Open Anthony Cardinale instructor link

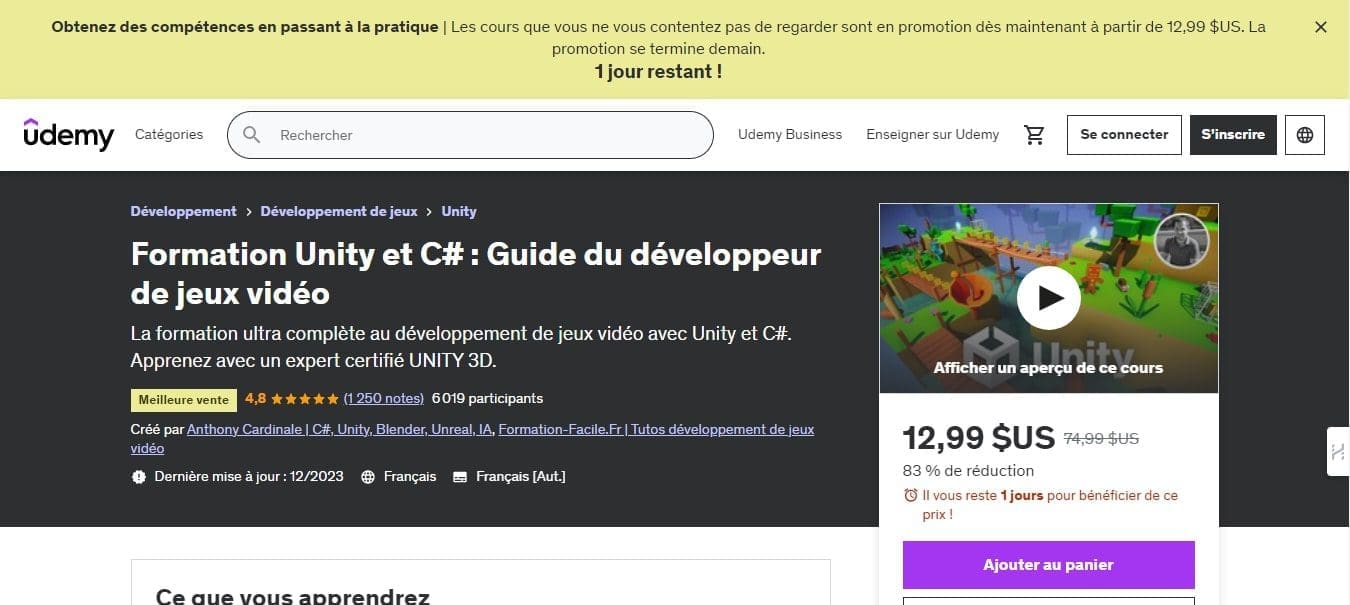340,429
